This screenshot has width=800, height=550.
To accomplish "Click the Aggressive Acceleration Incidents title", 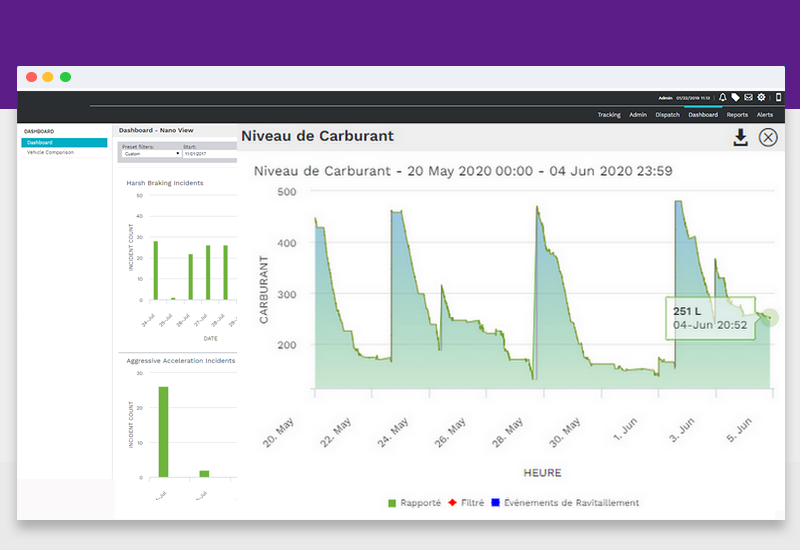I will tap(181, 361).
